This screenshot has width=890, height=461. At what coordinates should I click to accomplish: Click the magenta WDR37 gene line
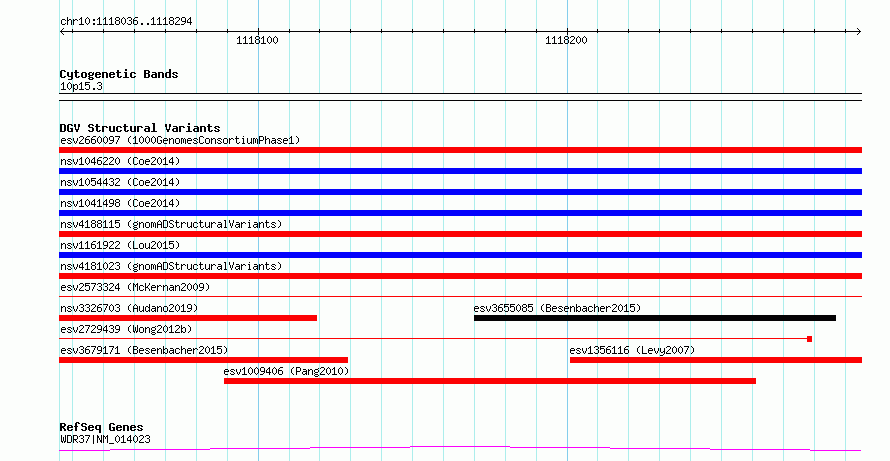point(460,449)
